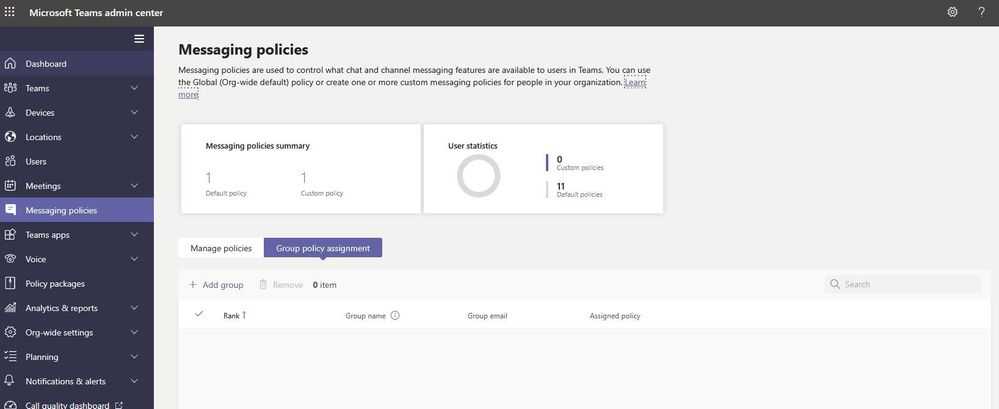The image size is (999, 409).
Task: Click the Locations globe icon
Action: 10,137
